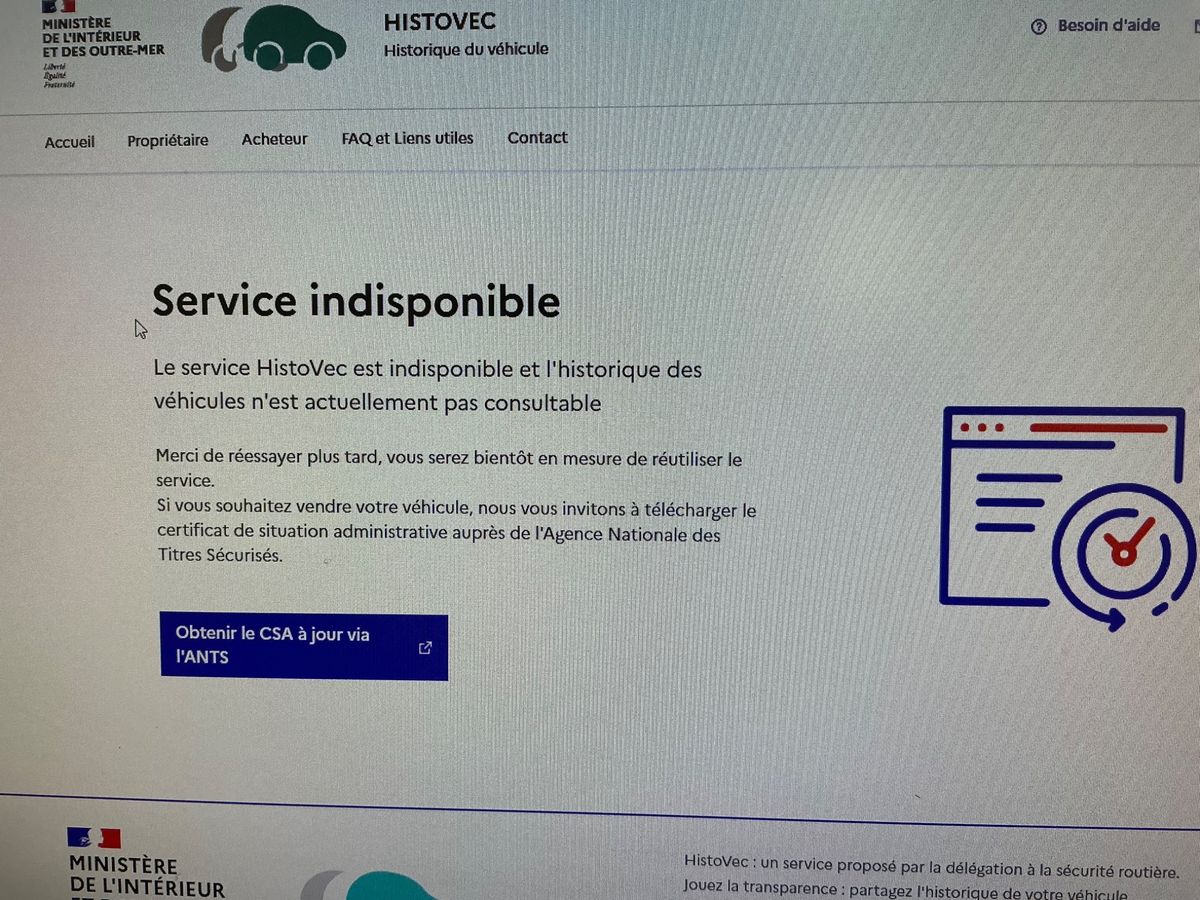Open the Accueil navigation item
Screen dimensions: 1200x900
pyautogui.click(x=70, y=142)
